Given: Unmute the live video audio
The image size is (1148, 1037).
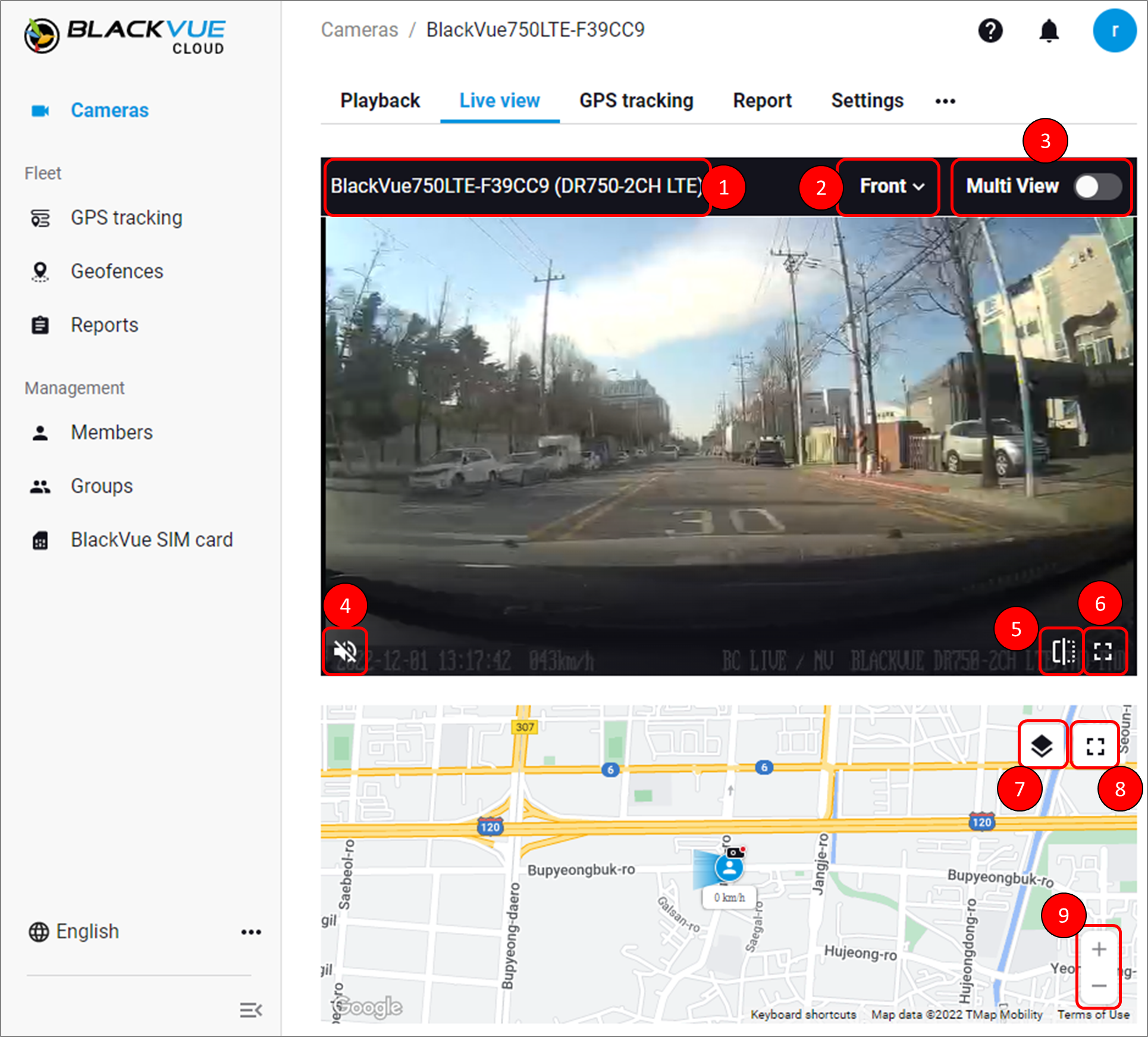Looking at the screenshot, I should click(345, 651).
